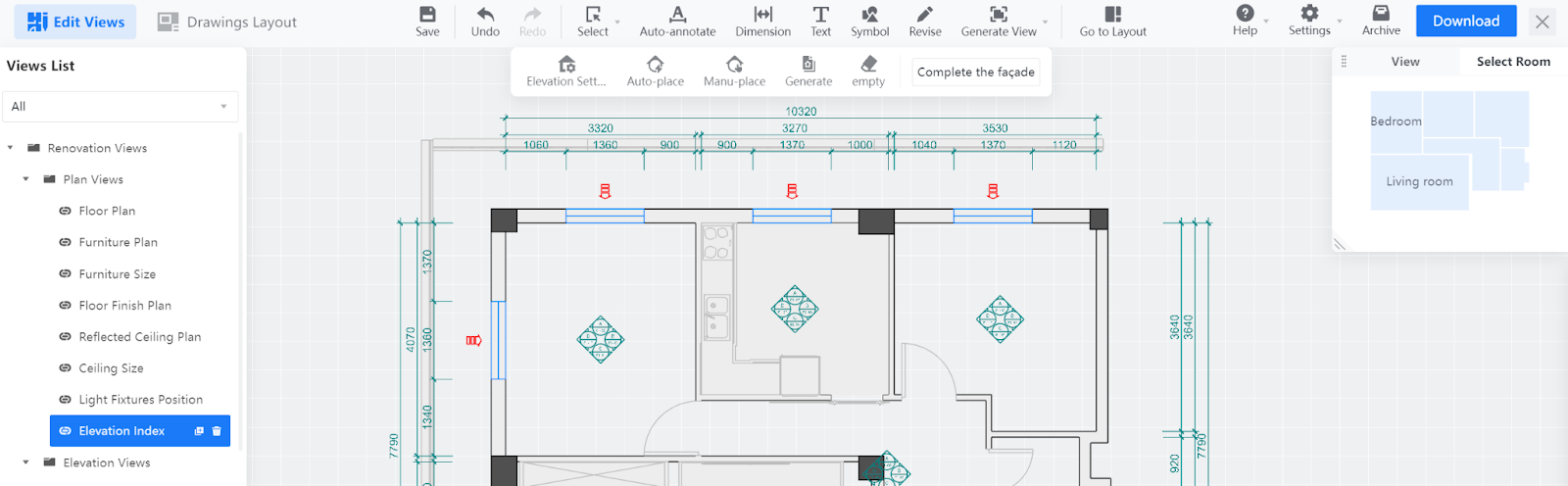
Task: Delete the Elevation Index view
Action: 217,431
